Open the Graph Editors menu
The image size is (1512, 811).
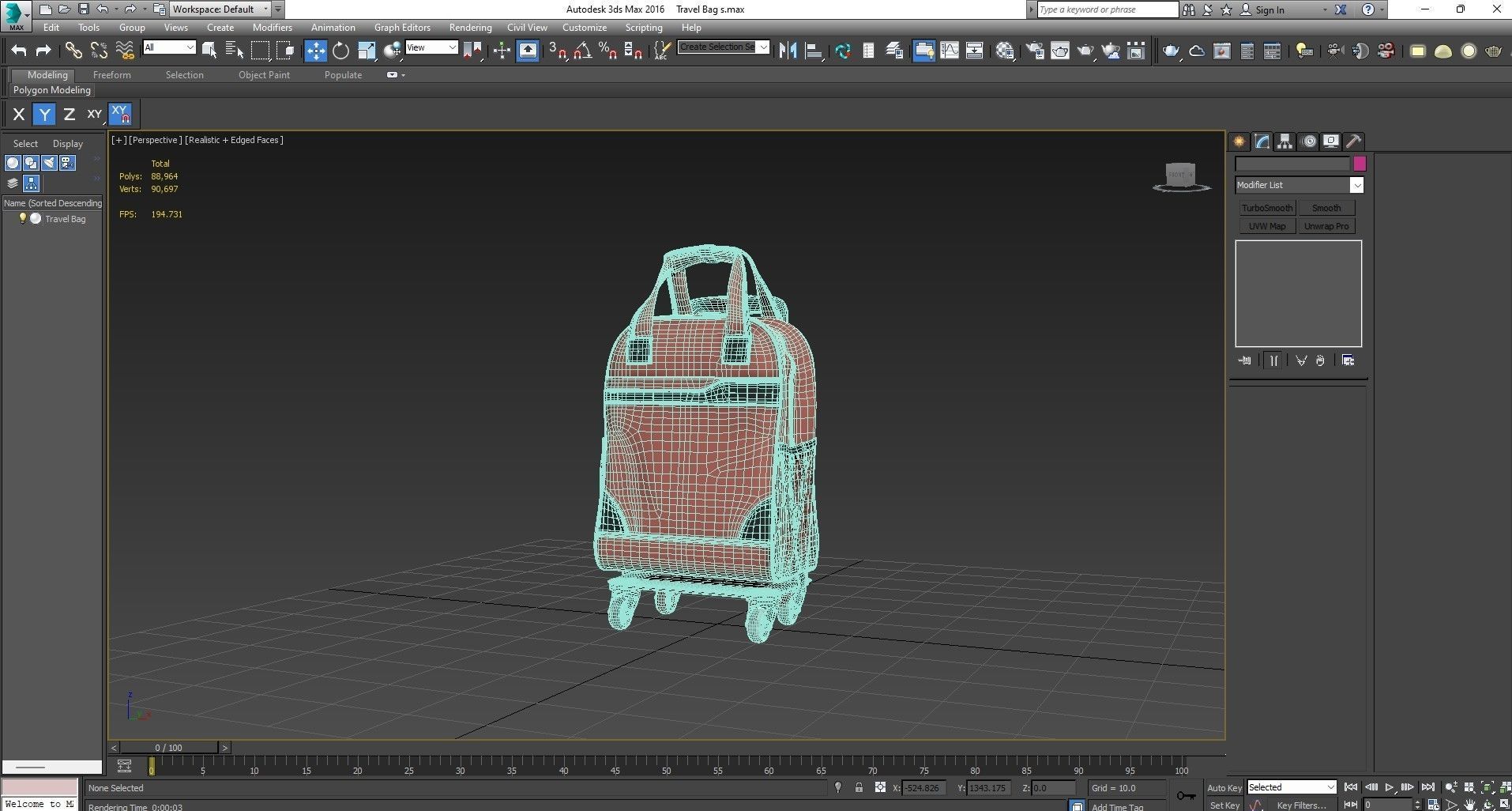coord(402,28)
